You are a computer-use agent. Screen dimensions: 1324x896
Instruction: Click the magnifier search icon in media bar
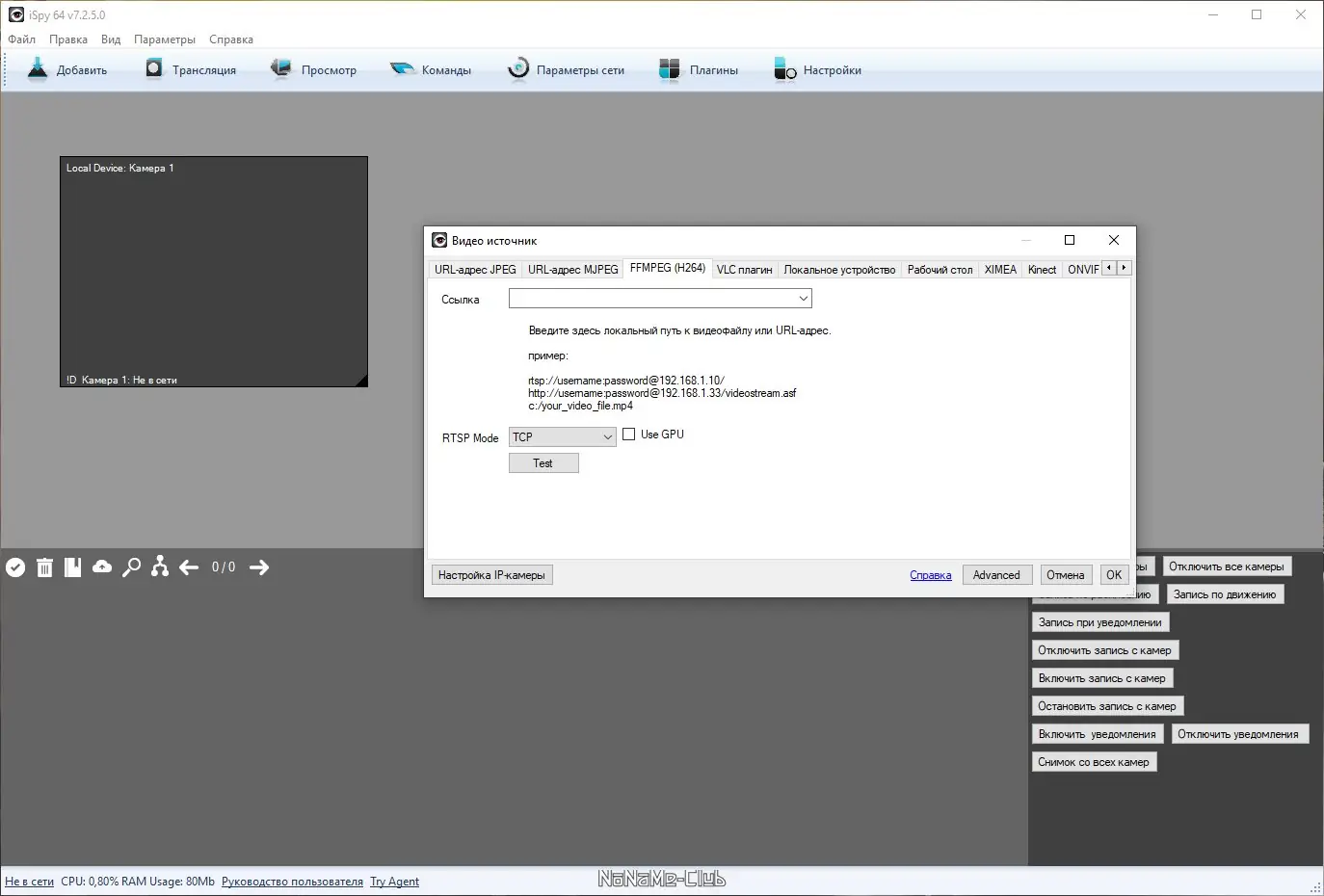pos(131,567)
